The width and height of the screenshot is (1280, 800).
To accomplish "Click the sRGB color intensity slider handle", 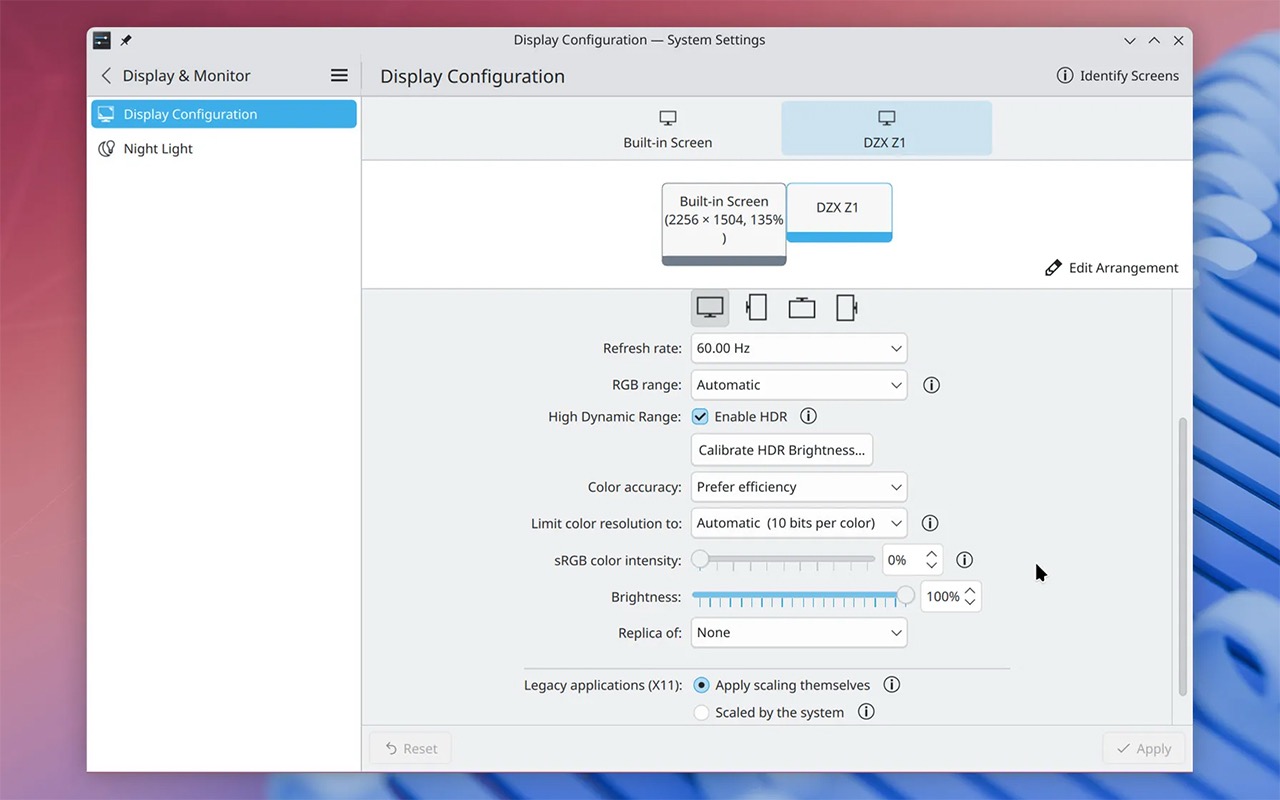I will 700,559.
